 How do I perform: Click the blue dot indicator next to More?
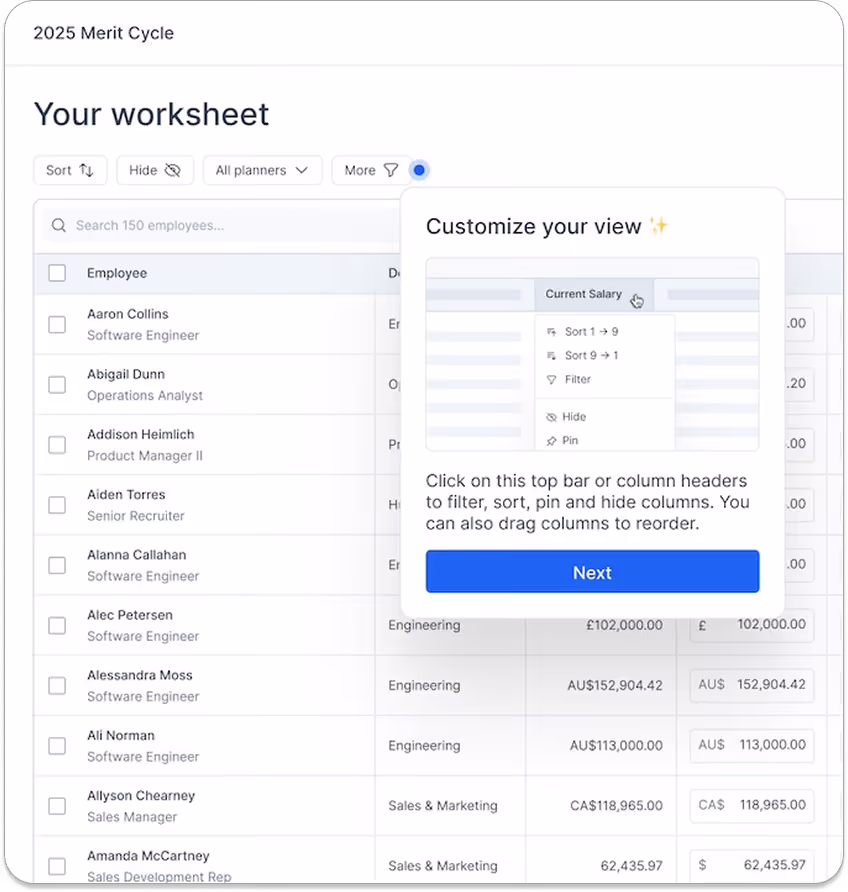point(419,170)
